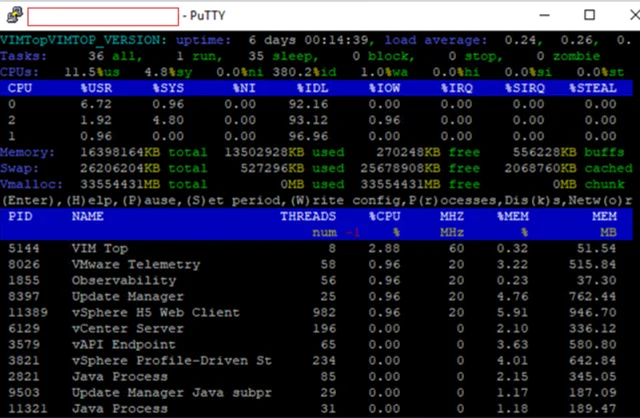
Task: Click the PuTTY application icon in title bar
Action: pos(15,15)
